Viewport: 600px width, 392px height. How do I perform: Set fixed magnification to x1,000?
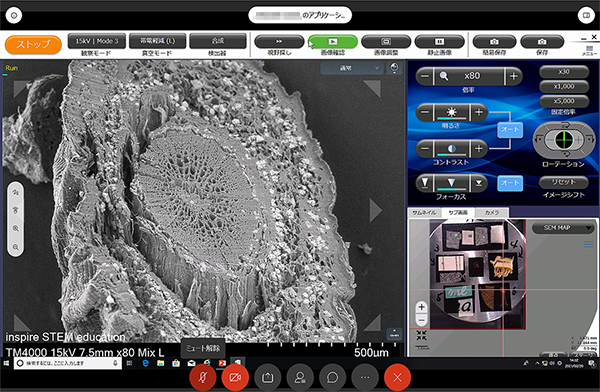pyautogui.click(x=564, y=87)
